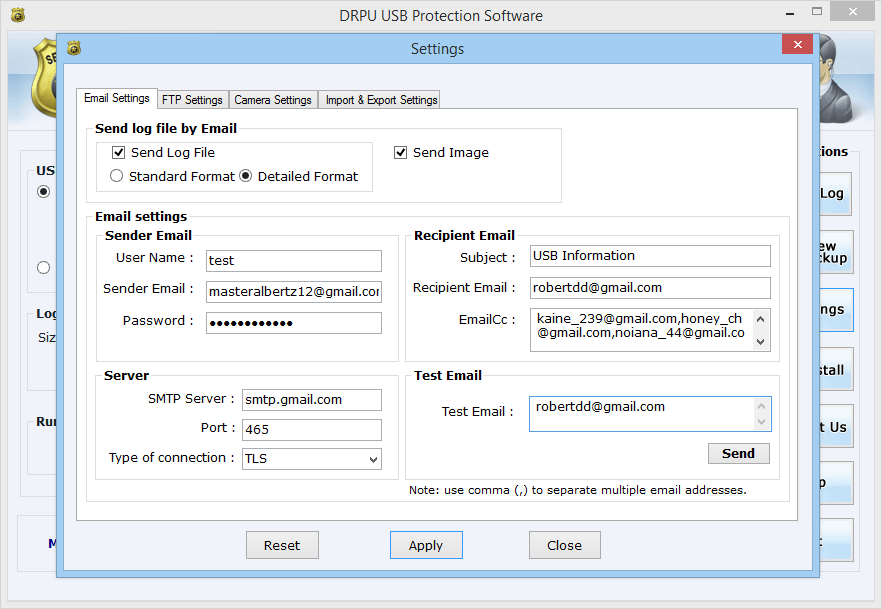This screenshot has height=609, width=882.
Task: Click the User Name input field
Action: (x=294, y=261)
